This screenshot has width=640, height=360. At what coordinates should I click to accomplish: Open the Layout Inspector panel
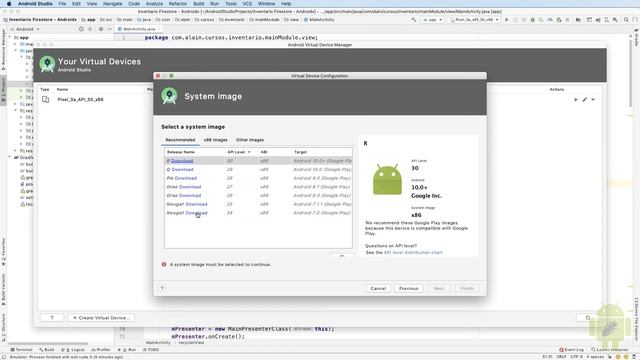coord(610,350)
